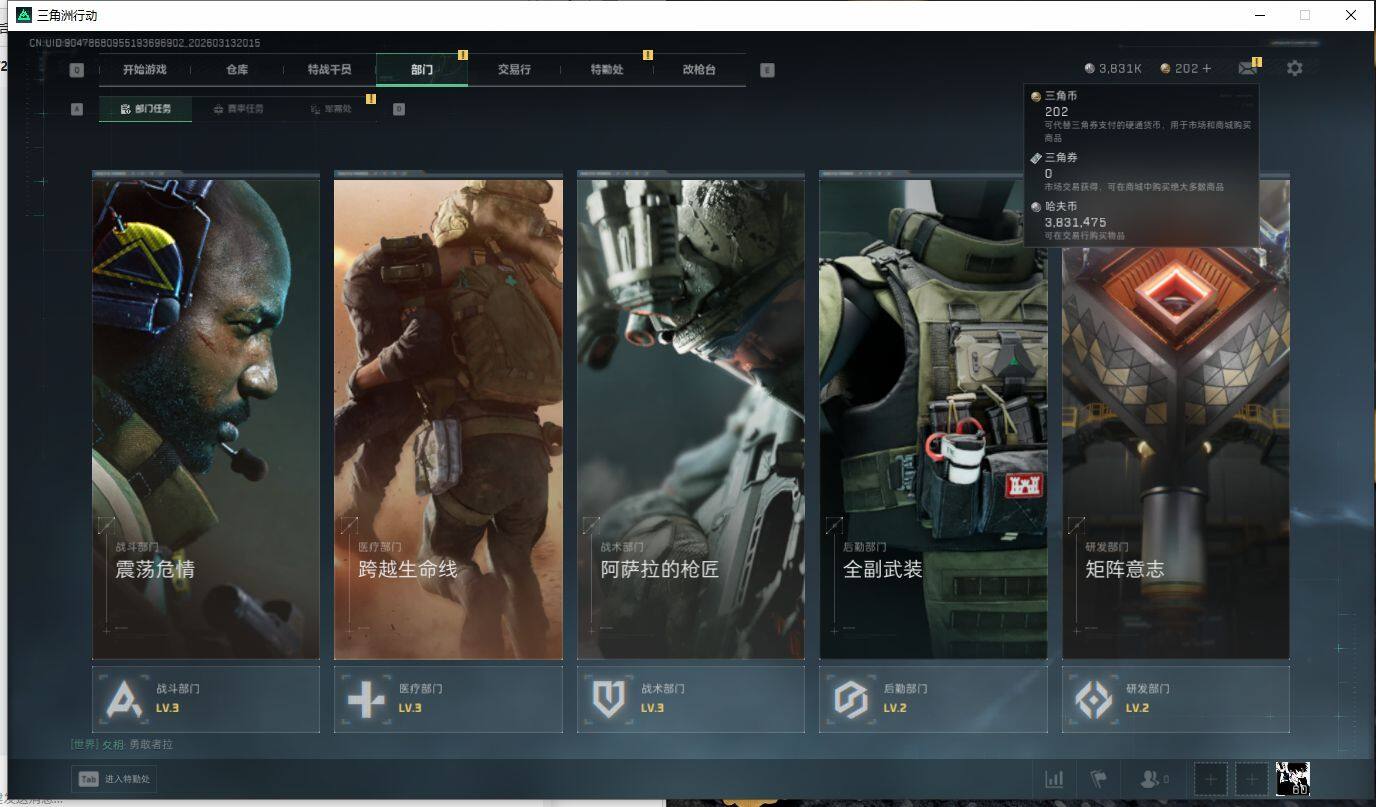Open the mail envelope icon

(x=1247, y=68)
